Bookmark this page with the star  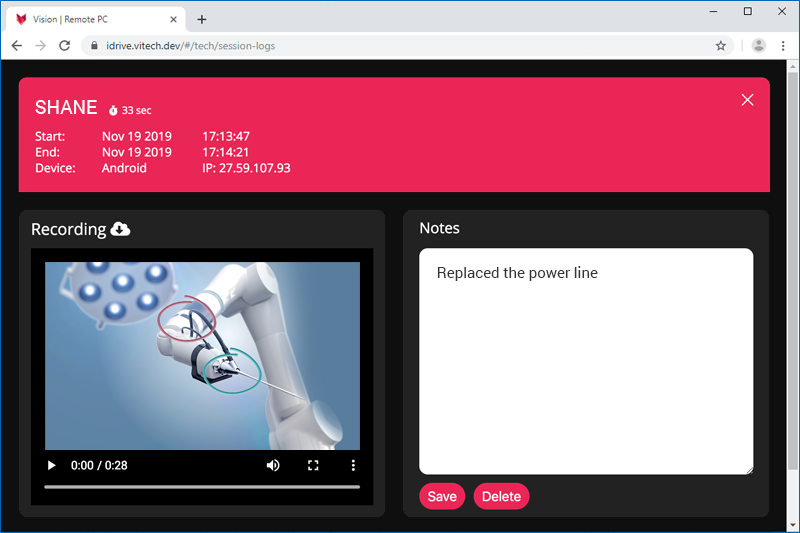tap(720, 46)
